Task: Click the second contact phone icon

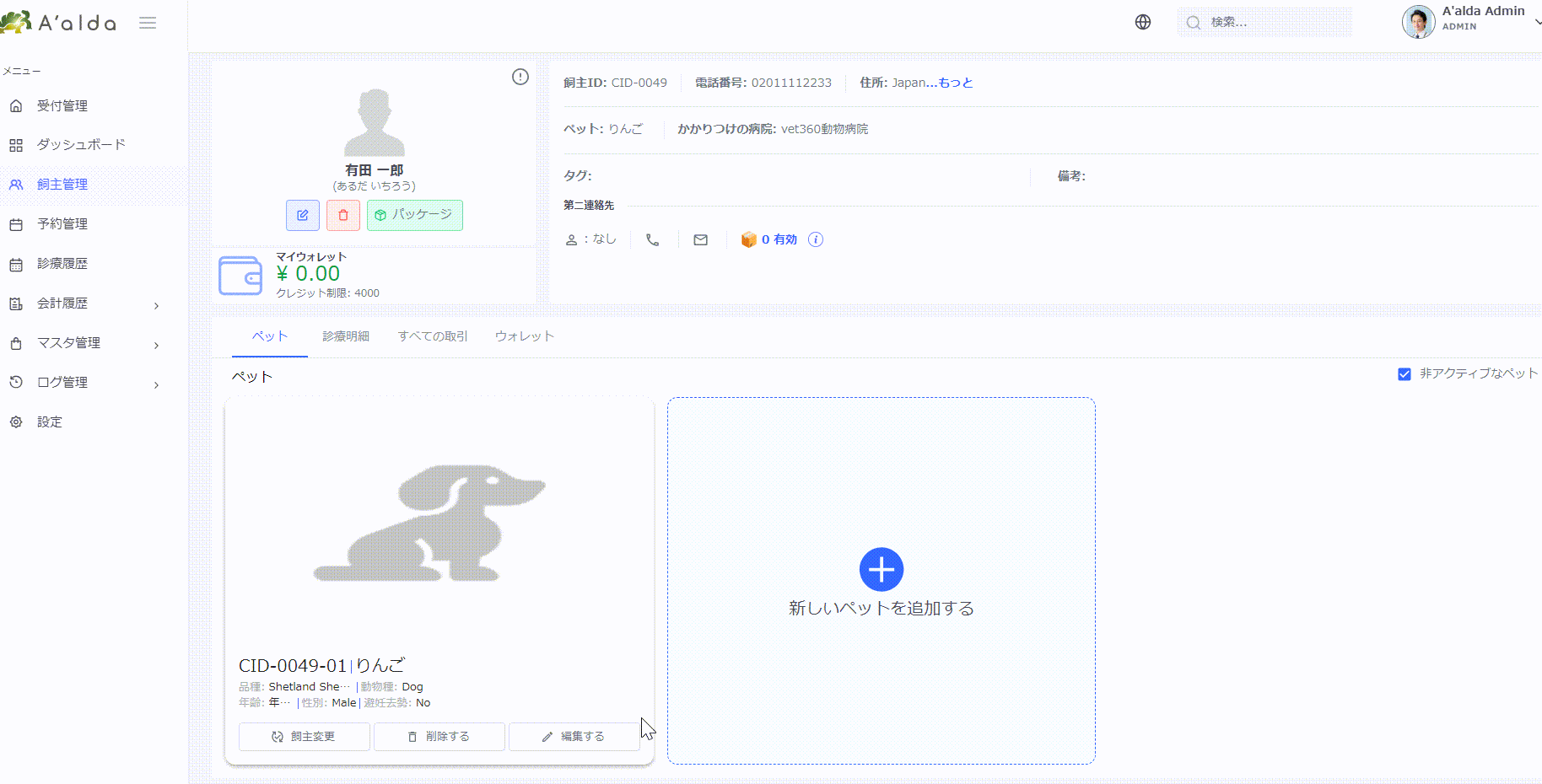Action: (652, 239)
